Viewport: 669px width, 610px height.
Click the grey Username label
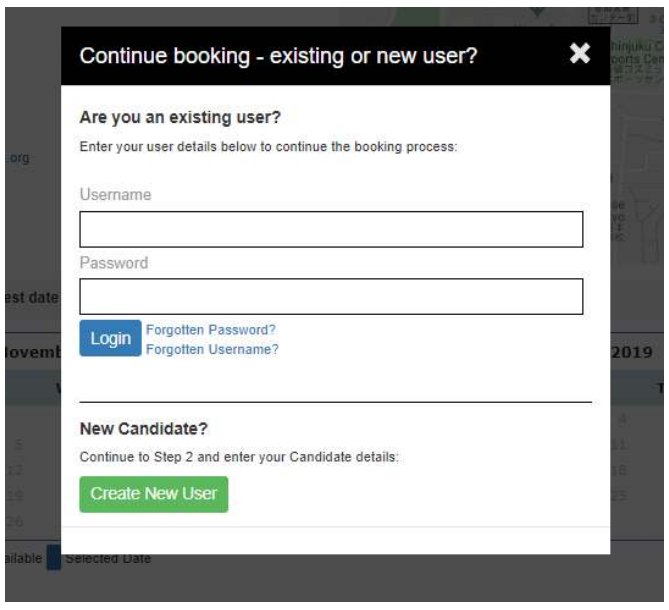pos(116,195)
